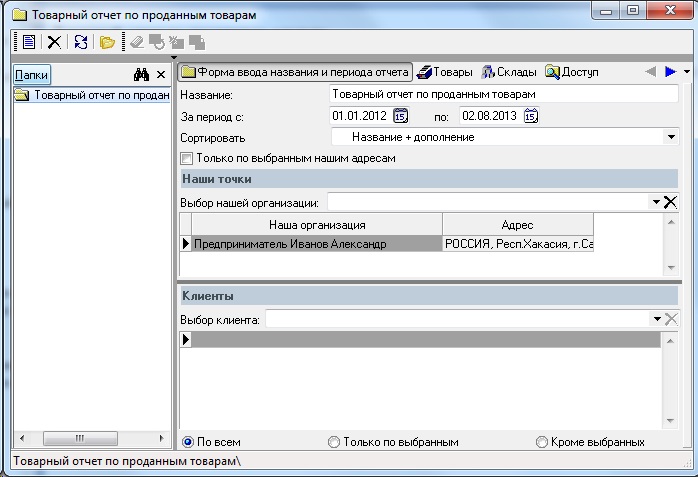
Task: Switch to the 'Товары' tab
Action: click(445, 72)
